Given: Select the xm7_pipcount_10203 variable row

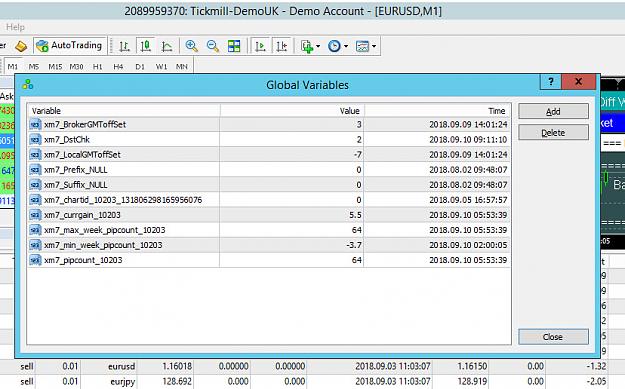Looking at the screenshot, I should 269,260.
